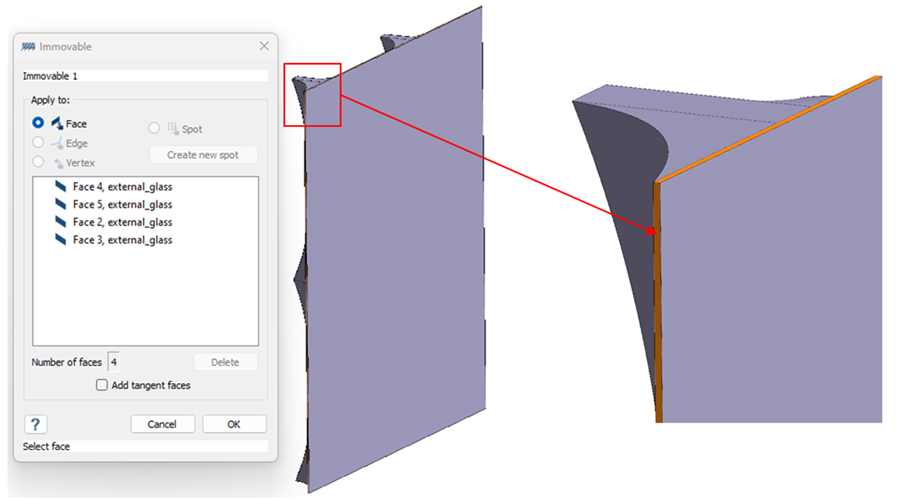Select the Spot radio button

coord(154,128)
